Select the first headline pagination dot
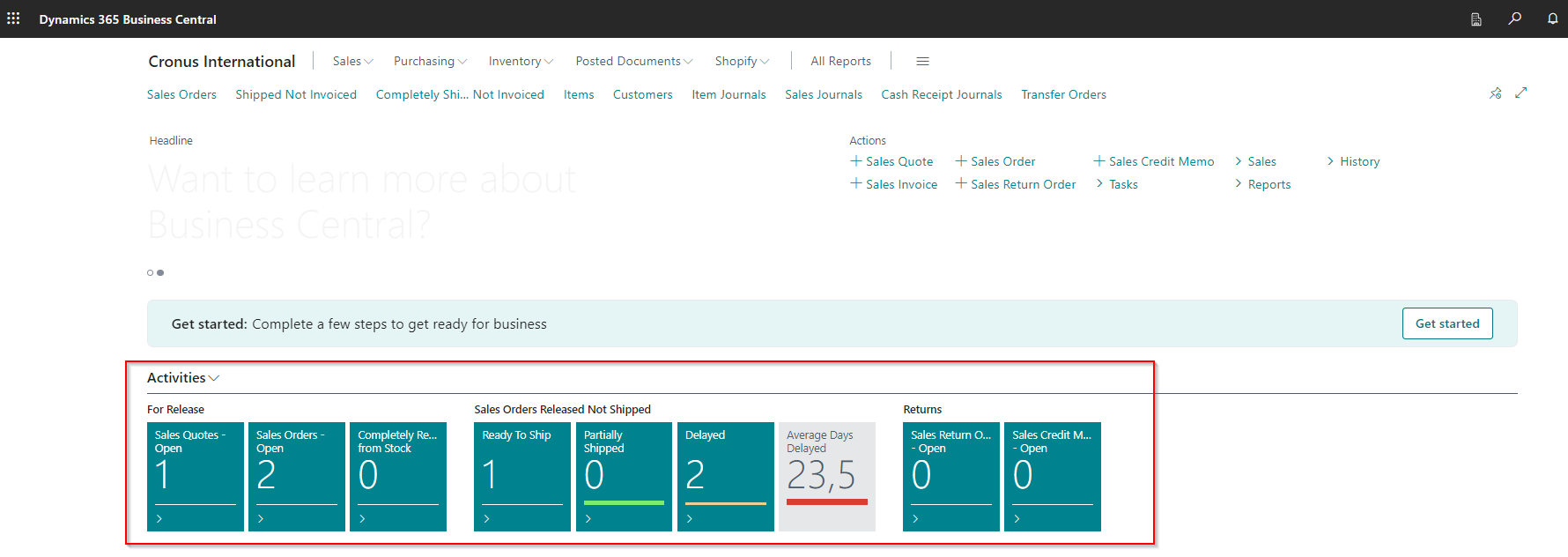This screenshot has height=557, width=1568. pos(150,272)
